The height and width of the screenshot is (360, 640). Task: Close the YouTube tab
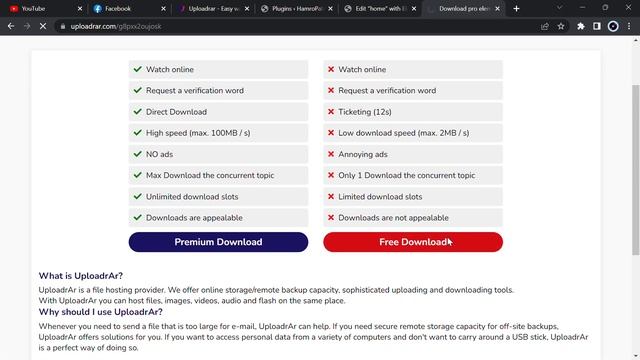80,9
